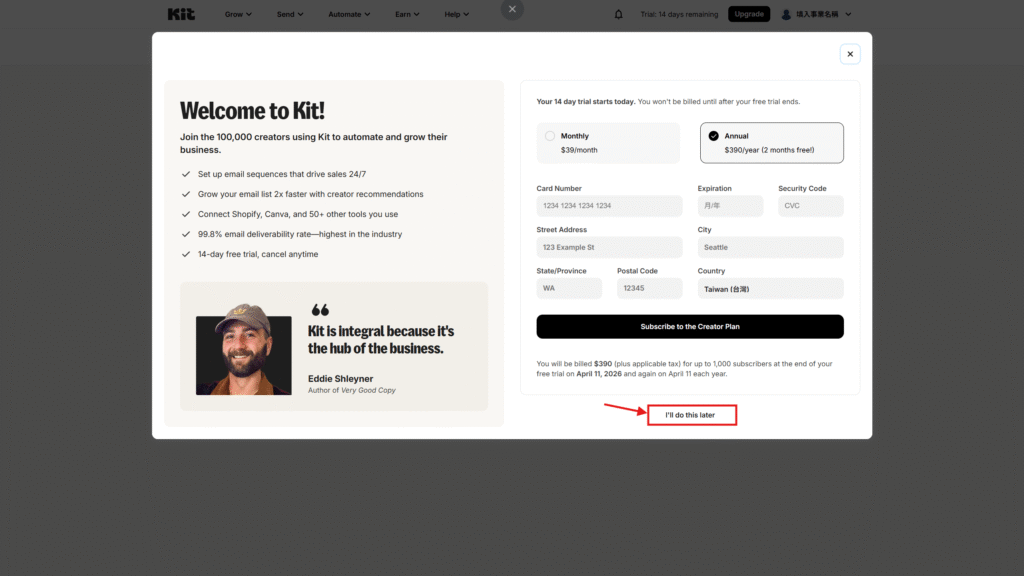Click the Kit logo in header

click(181, 14)
